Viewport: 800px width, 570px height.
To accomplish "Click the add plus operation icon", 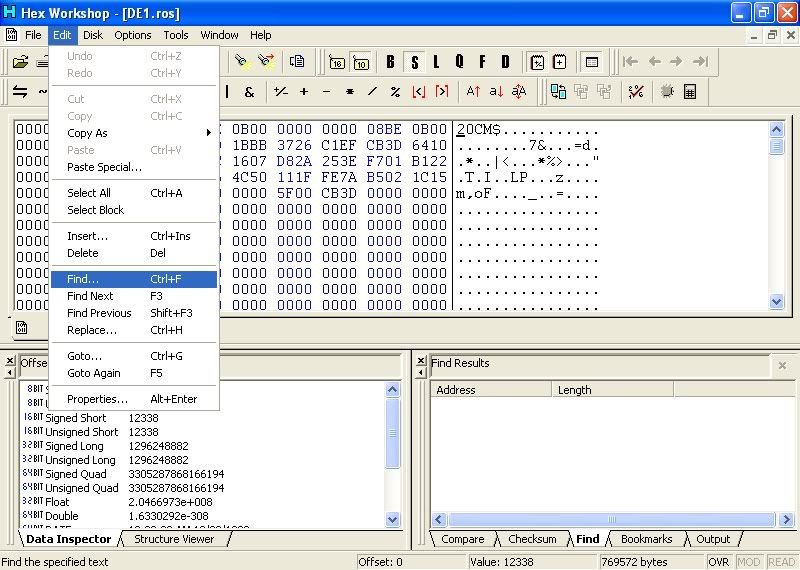I will click(304, 92).
